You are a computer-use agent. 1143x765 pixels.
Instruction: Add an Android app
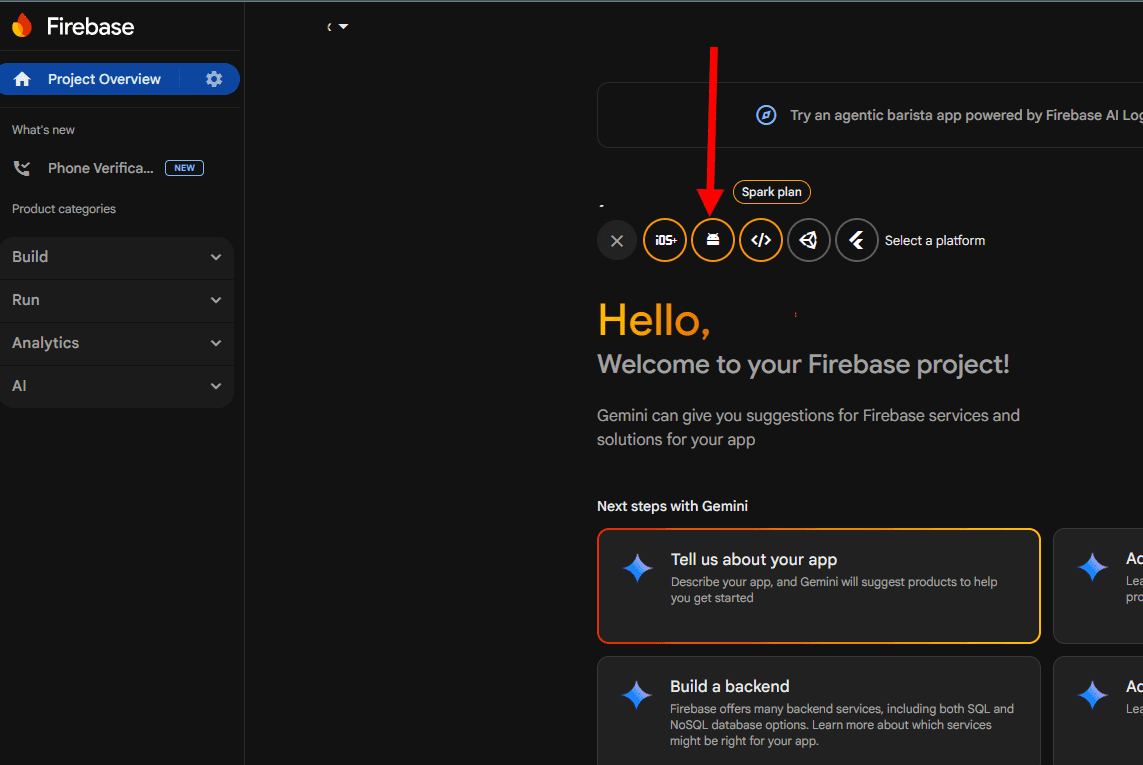(713, 240)
